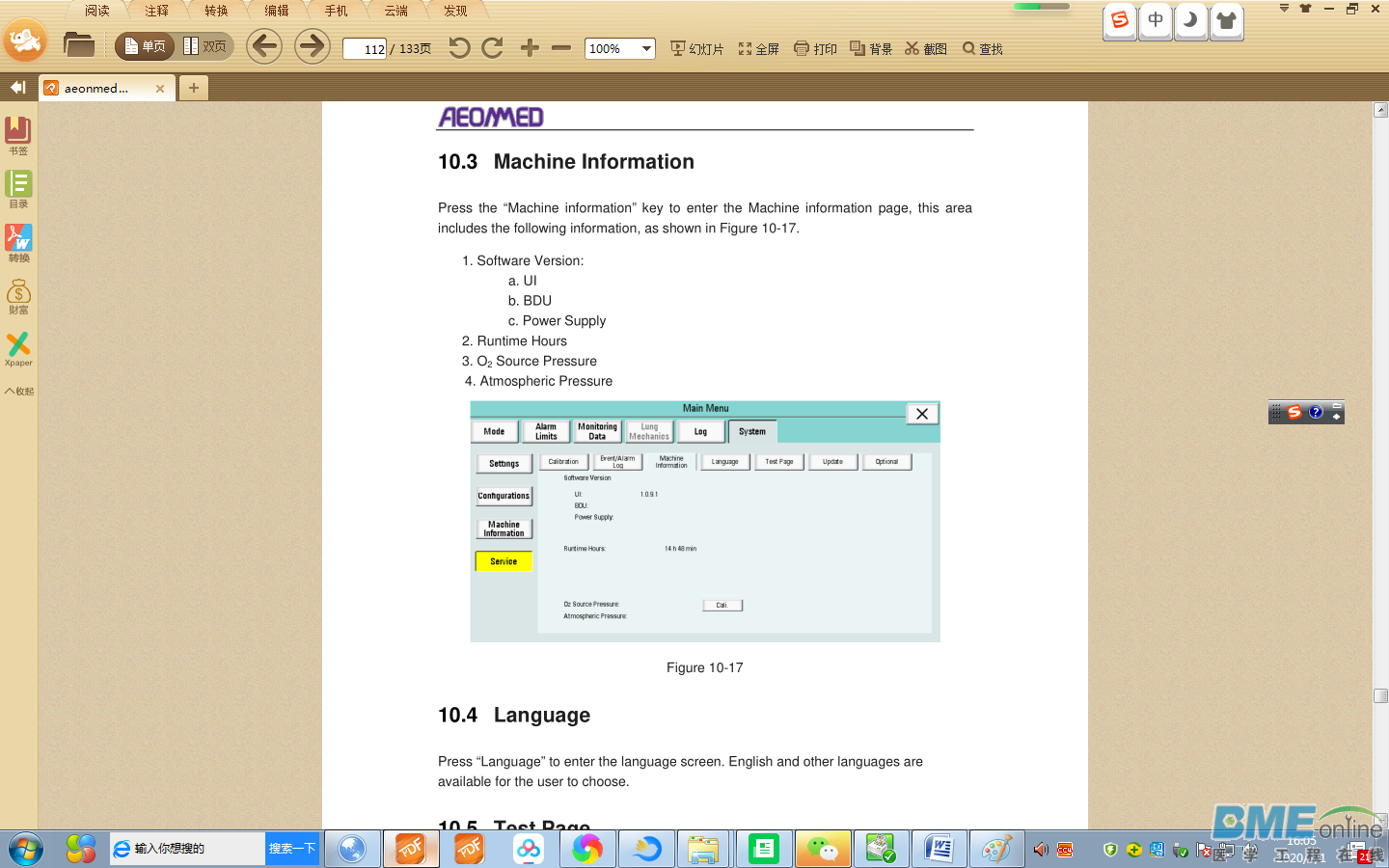
Task: Switch to 双页 double page view
Action: click(205, 46)
